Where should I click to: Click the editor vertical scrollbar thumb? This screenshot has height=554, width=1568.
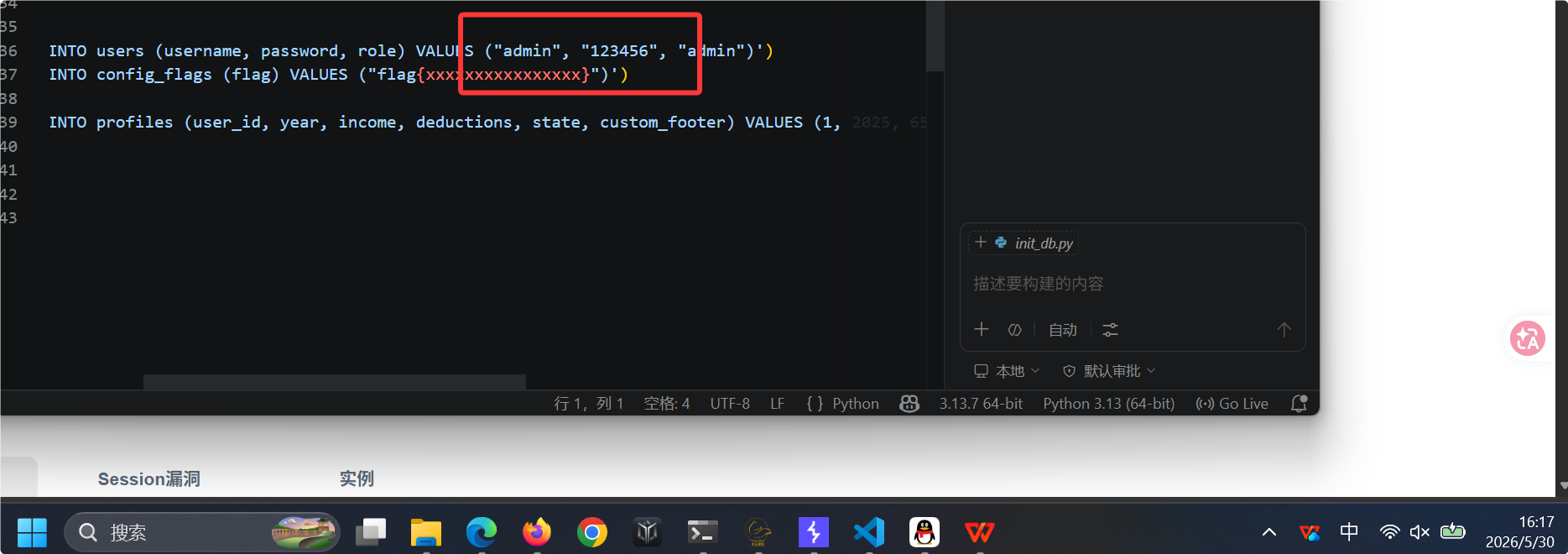tap(935, 35)
